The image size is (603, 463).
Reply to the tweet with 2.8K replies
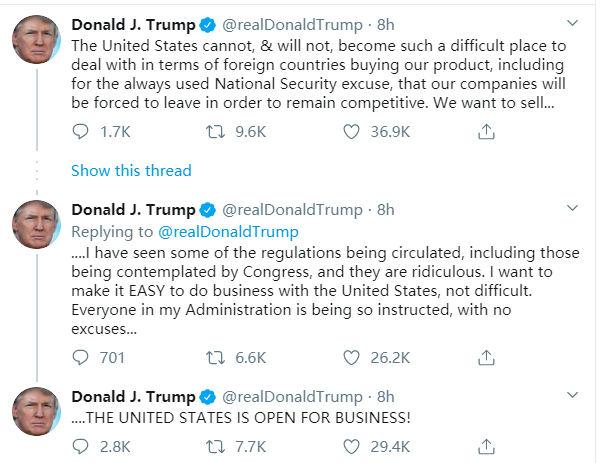point(83,446)
